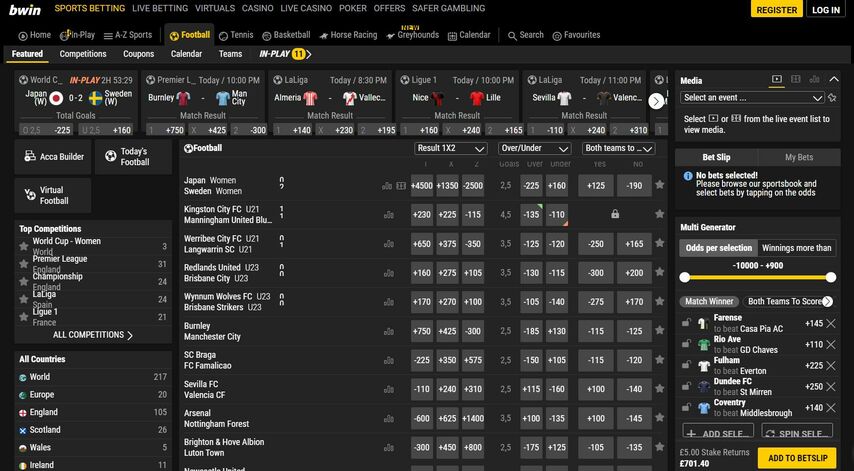Screen dimensions: 854x471
Task: View stats icon for Japan Women match
Action: click(387, 186)
